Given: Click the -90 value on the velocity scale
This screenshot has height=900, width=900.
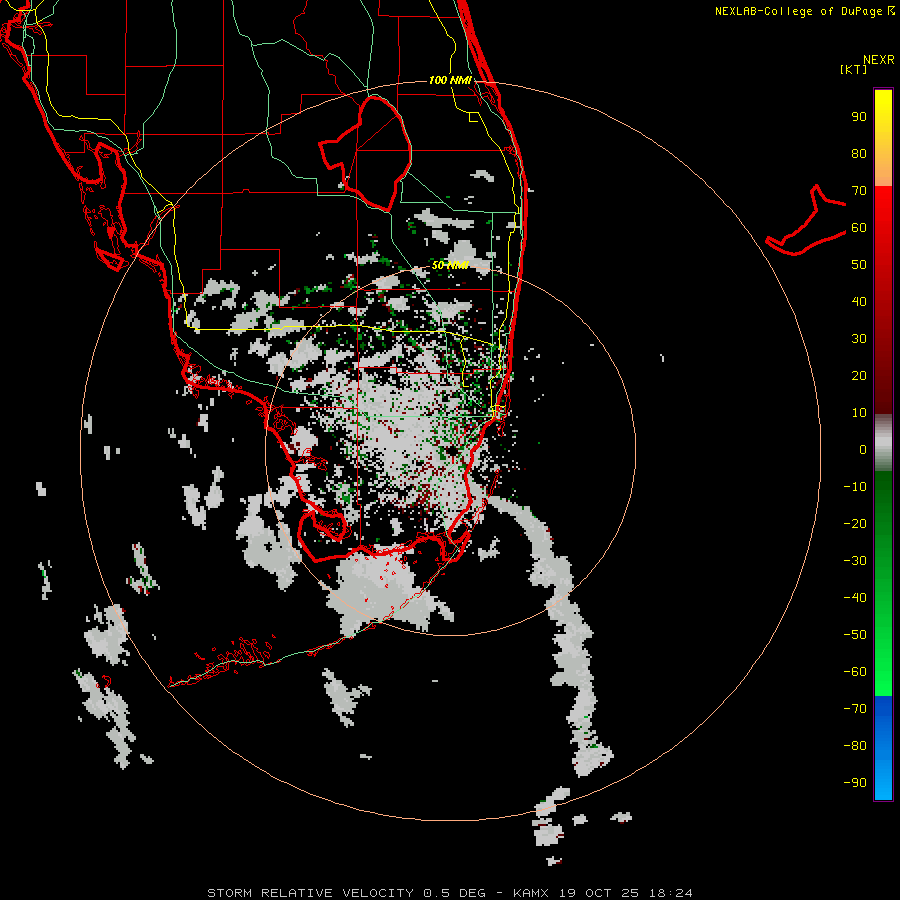Looking at the screenshot, I should point(855,783).
